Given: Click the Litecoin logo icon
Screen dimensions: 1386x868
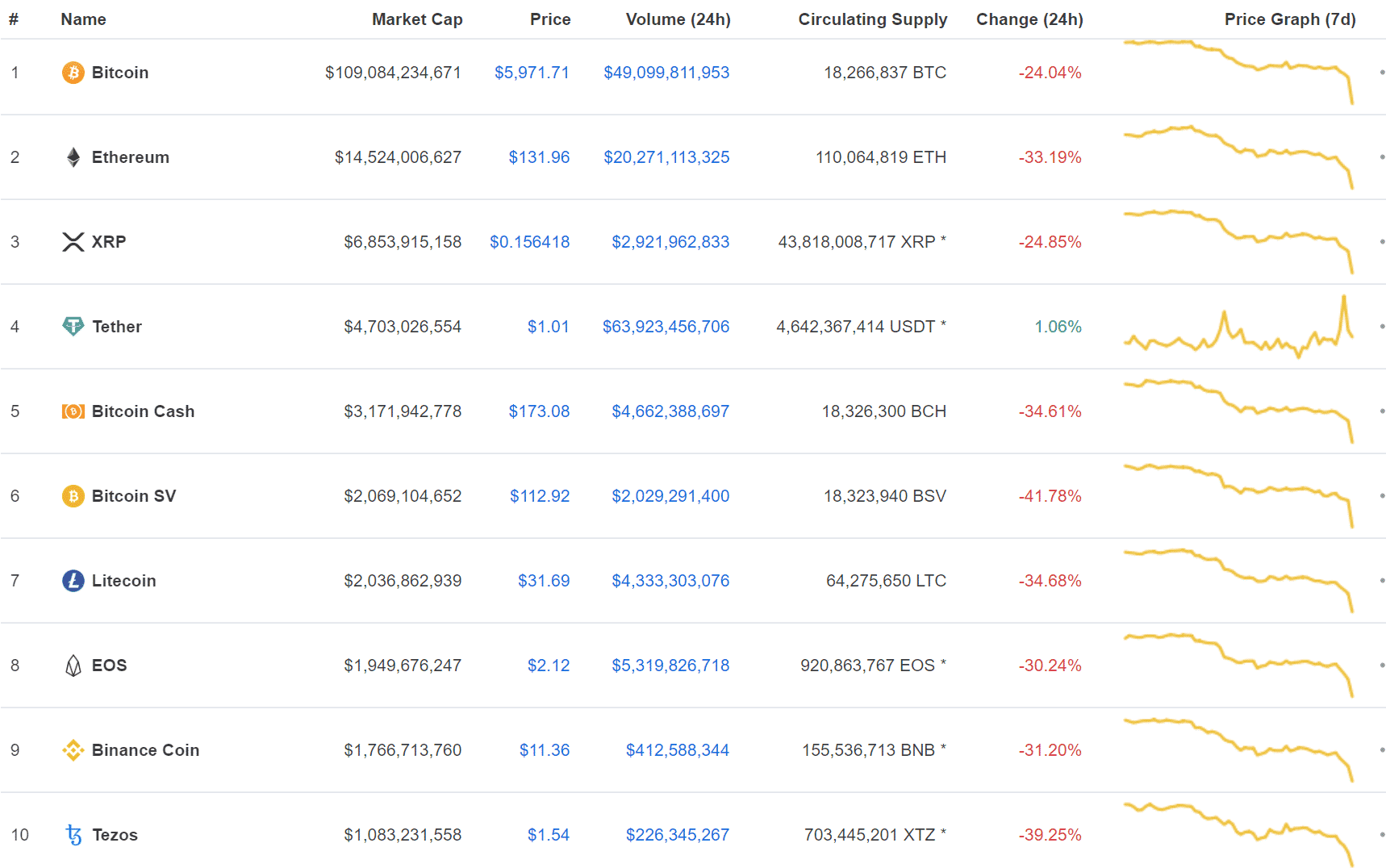Looking at the screenshot, I should pos(73,581).
